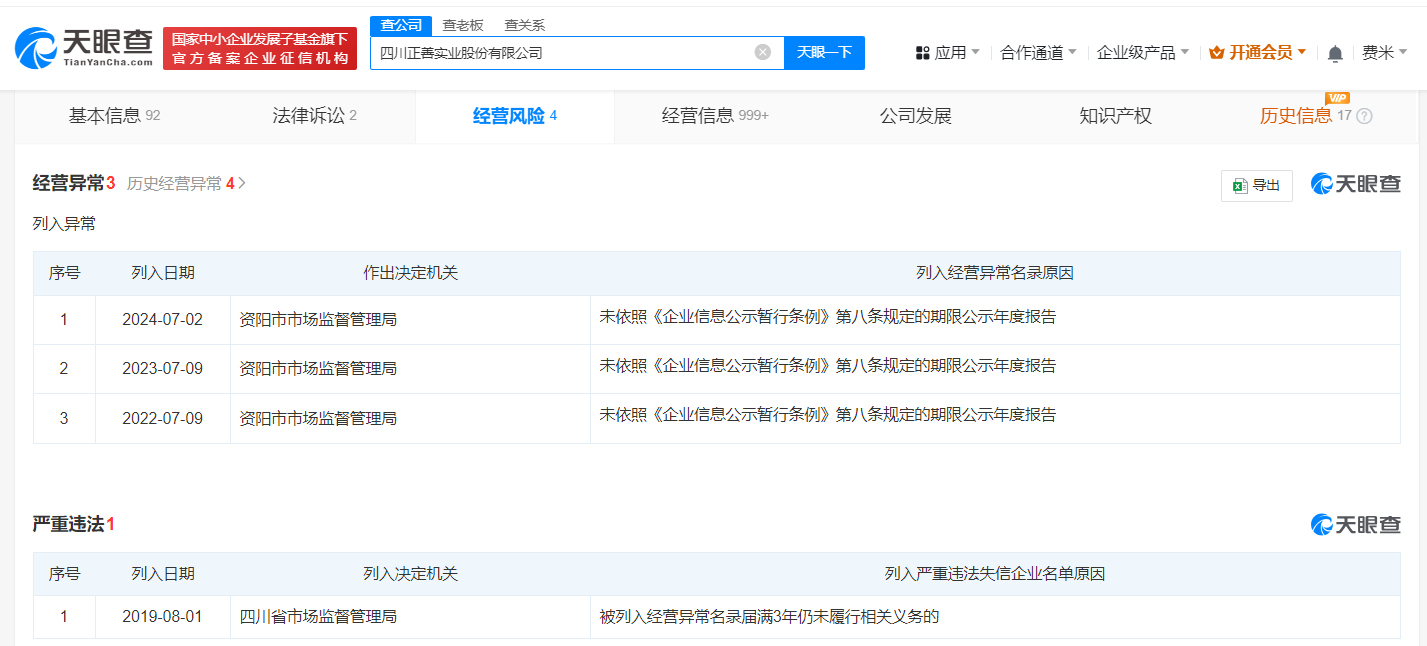This screenshot has height=646, width=1427.
Task: Click the 导出 export button
Action: coord(1257,185)
